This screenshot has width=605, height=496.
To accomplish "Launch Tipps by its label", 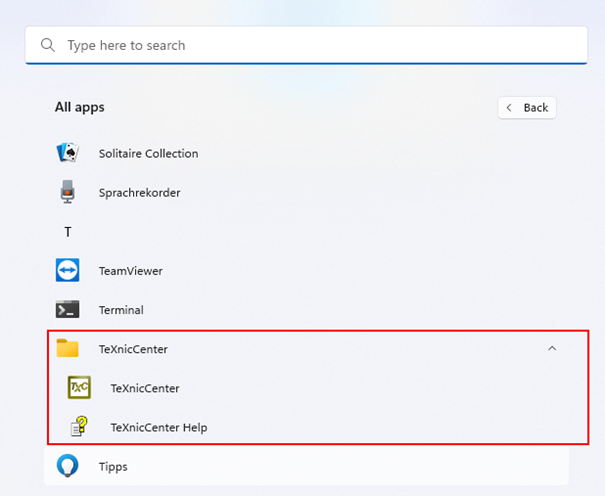I will tap(113, 467).
